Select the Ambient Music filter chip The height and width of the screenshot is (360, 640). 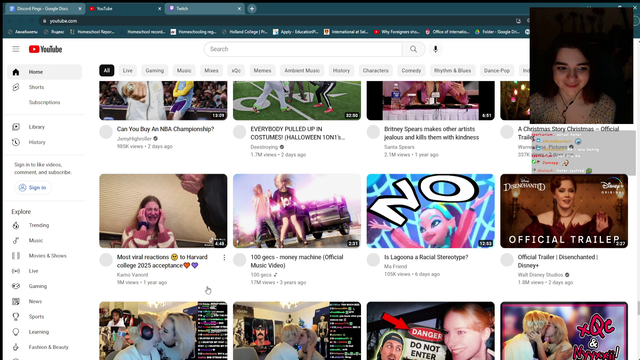pos(302,71)
